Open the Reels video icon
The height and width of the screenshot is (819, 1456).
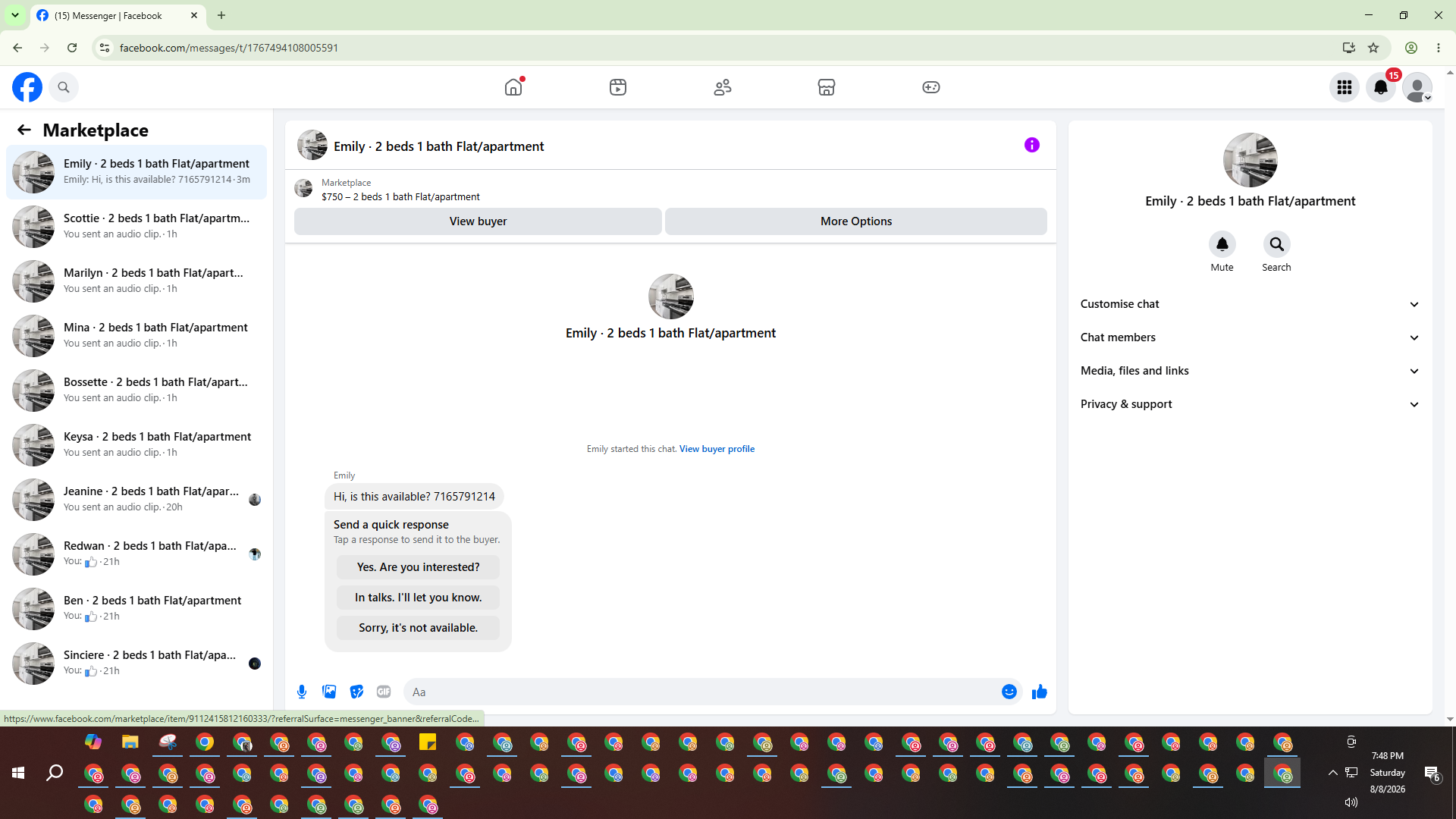pyautogui.click(x=618, y=87)
